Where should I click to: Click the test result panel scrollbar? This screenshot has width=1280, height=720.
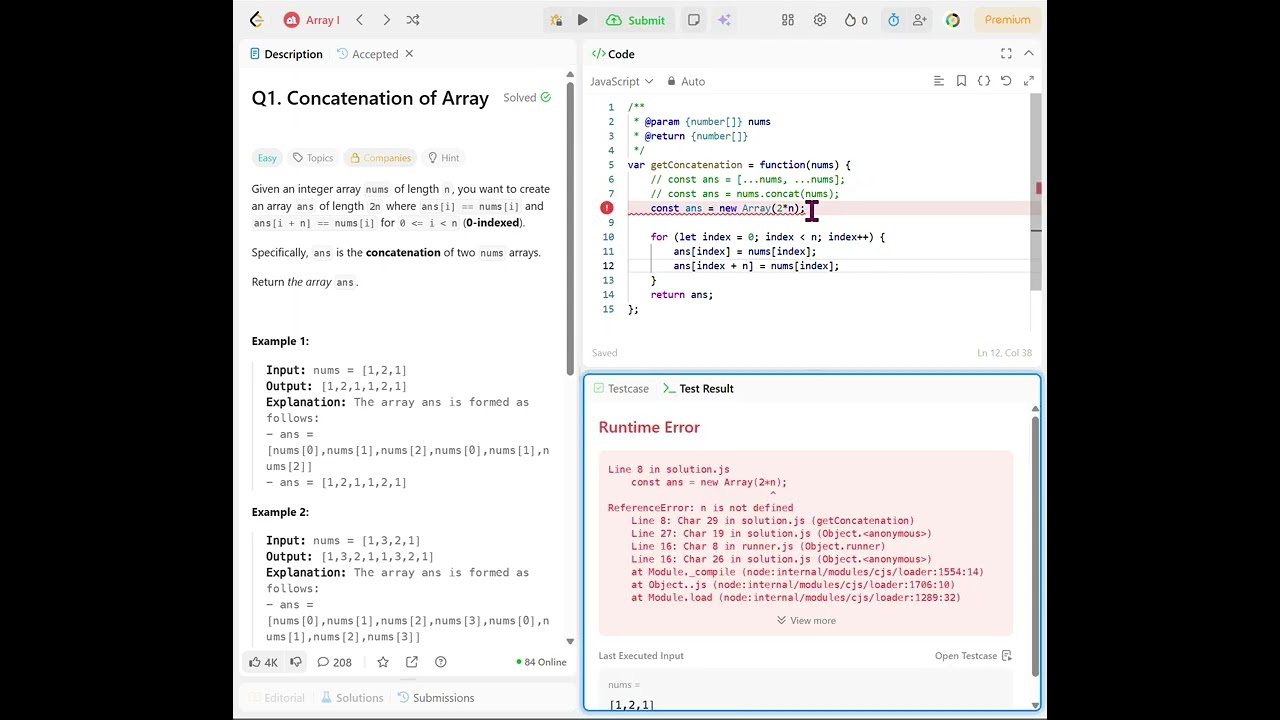click(x=1035, y=545)
